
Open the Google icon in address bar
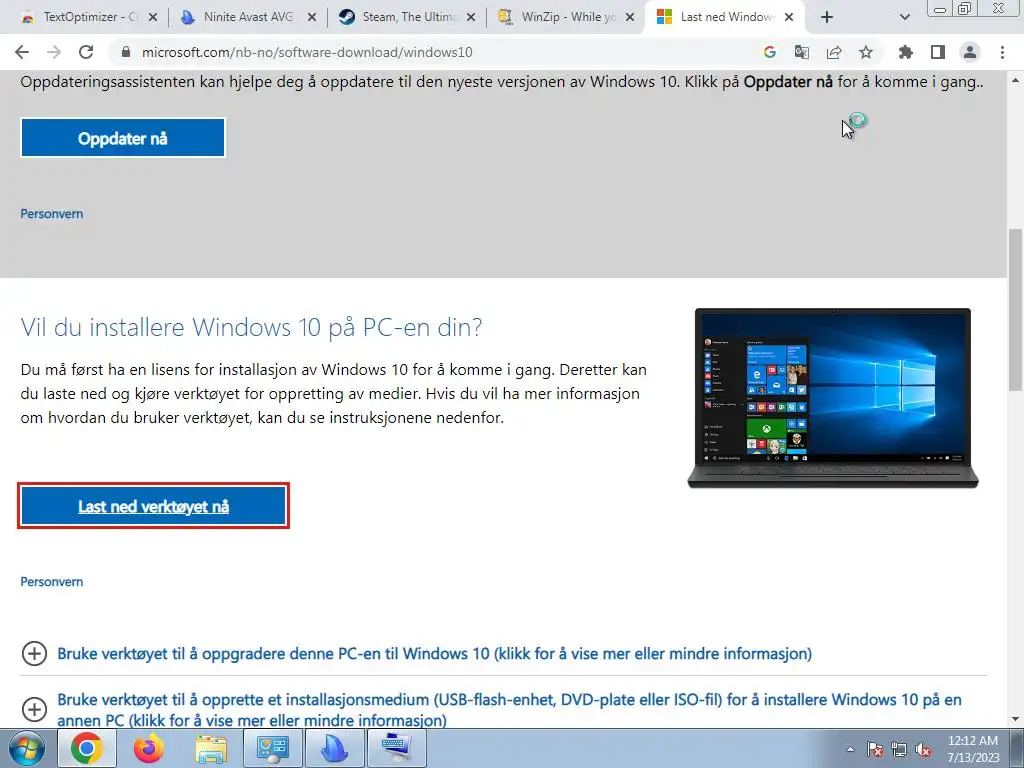click(769, 52)
